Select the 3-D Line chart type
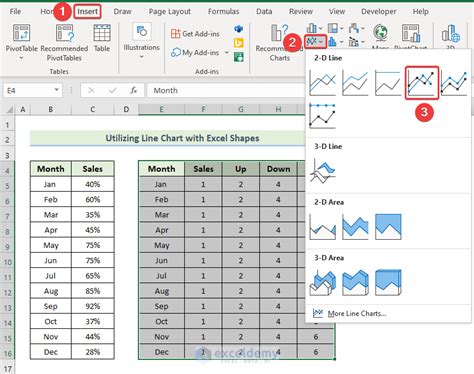 pos(322,171)
